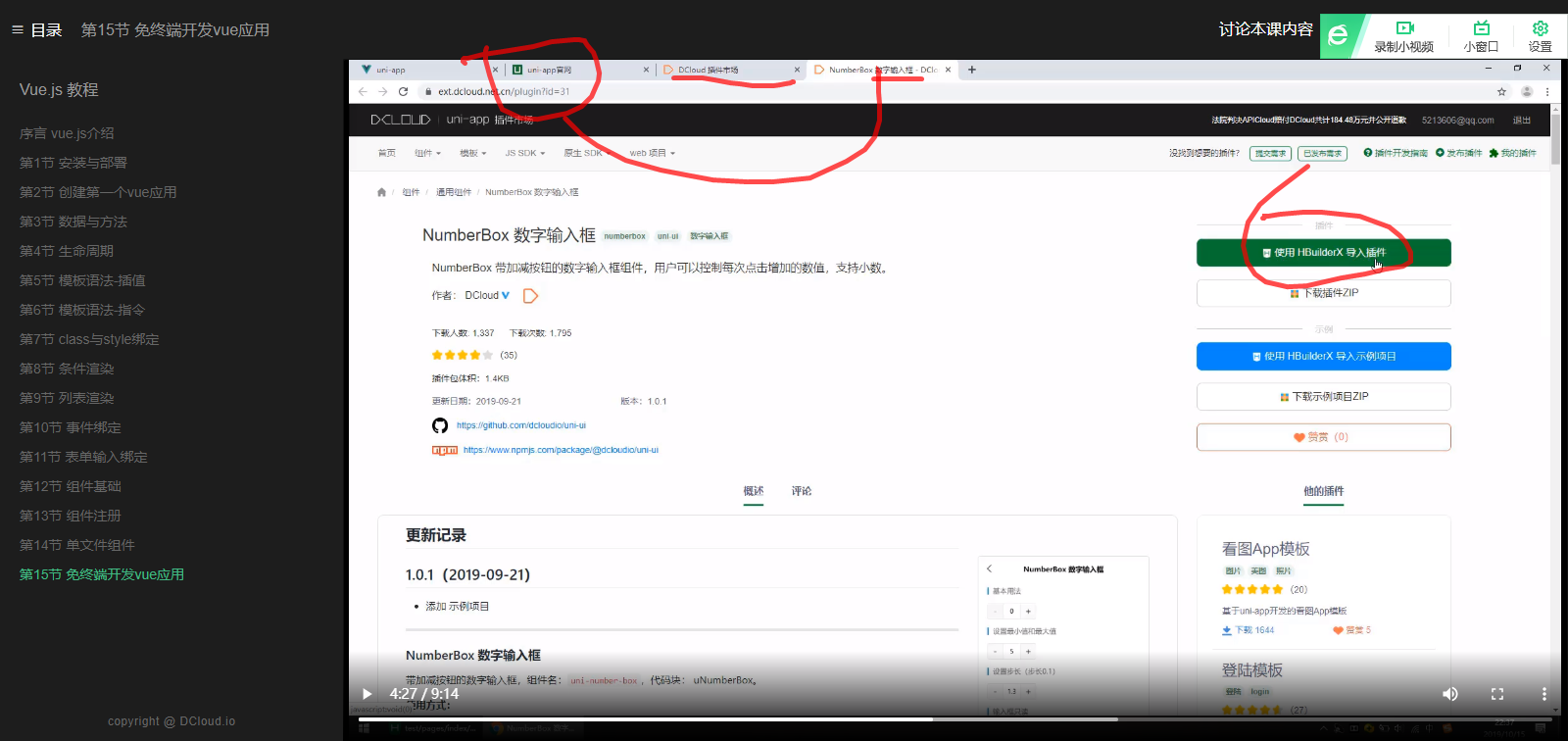Open 第1节 安装与部署 lesson

[x=73, y=163]
